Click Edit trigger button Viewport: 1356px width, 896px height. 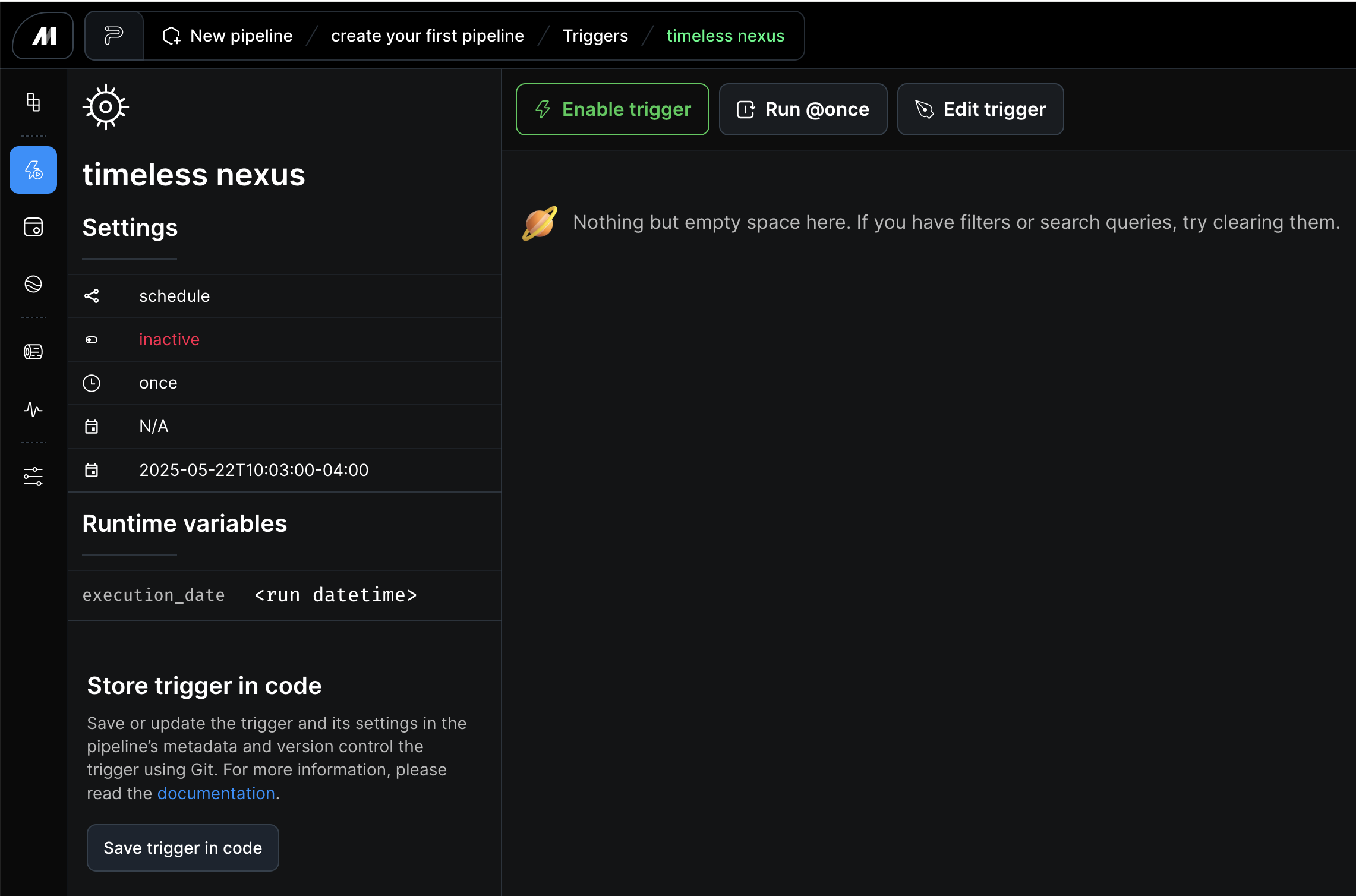click(980, 109)
